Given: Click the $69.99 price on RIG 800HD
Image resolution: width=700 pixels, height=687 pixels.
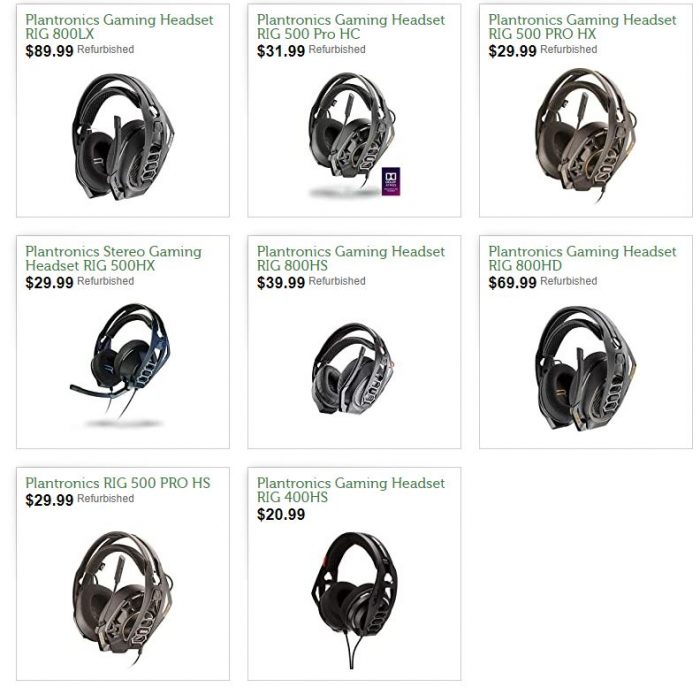Looking at the screenshot, I should pos(512,283).
